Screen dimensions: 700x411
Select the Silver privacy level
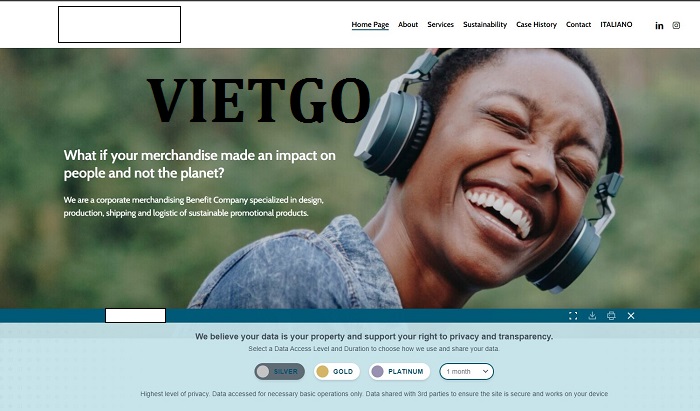pos(279,371)
